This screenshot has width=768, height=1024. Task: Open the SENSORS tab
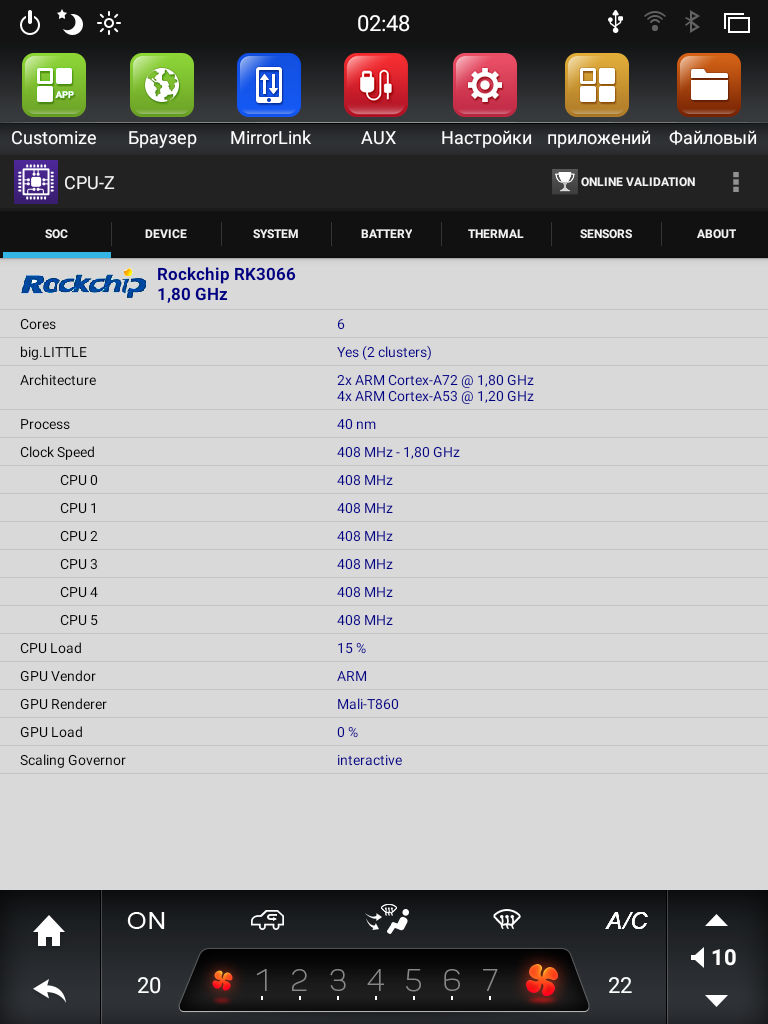[606, 234]
